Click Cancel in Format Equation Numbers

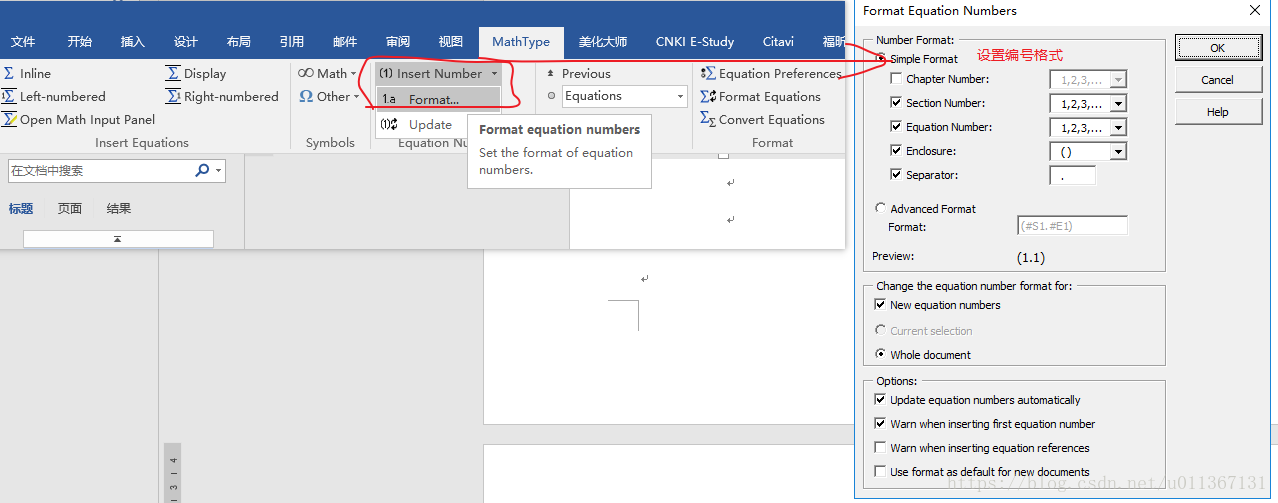1217,80
